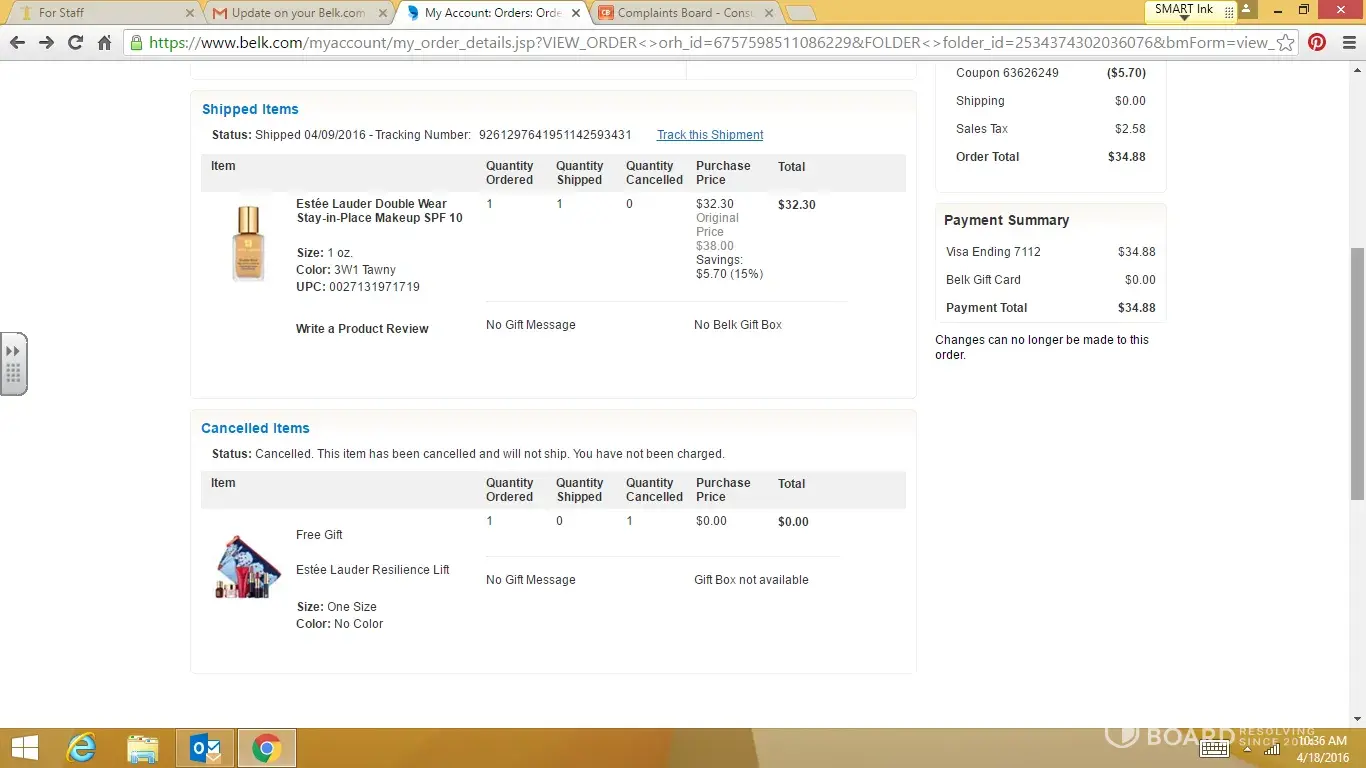Open File Explorer from taskbar
The width and height of the screenshot is (1366, 768).
143,748
